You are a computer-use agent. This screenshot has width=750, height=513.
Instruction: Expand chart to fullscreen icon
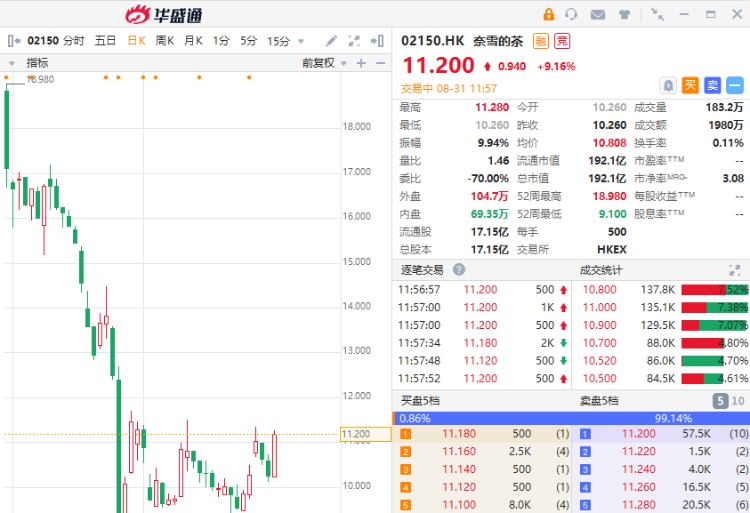(354, 41)
